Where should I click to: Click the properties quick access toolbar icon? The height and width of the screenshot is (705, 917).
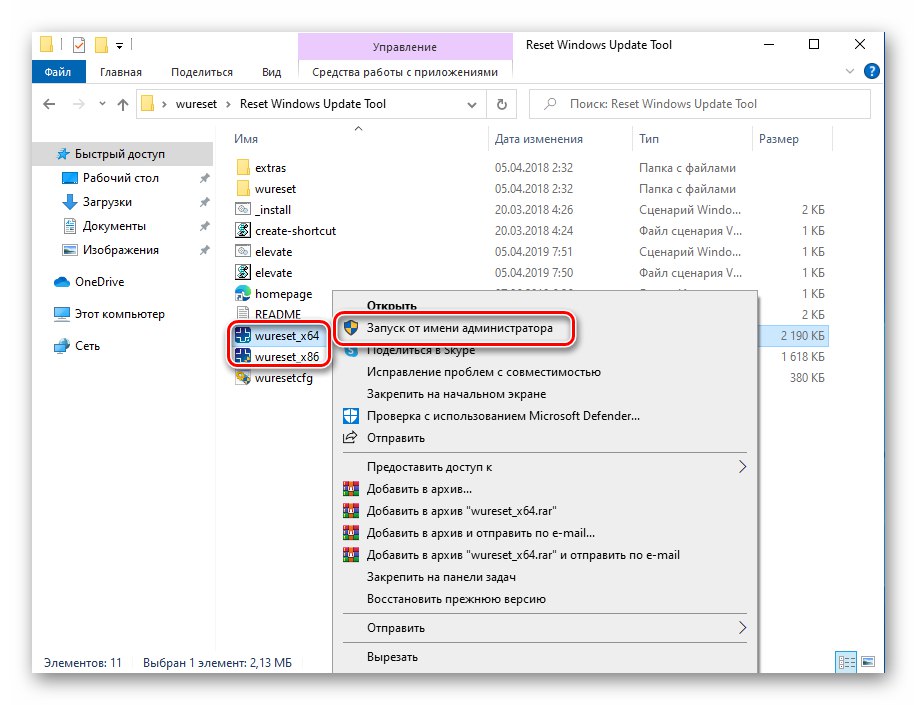coord(79,44)
